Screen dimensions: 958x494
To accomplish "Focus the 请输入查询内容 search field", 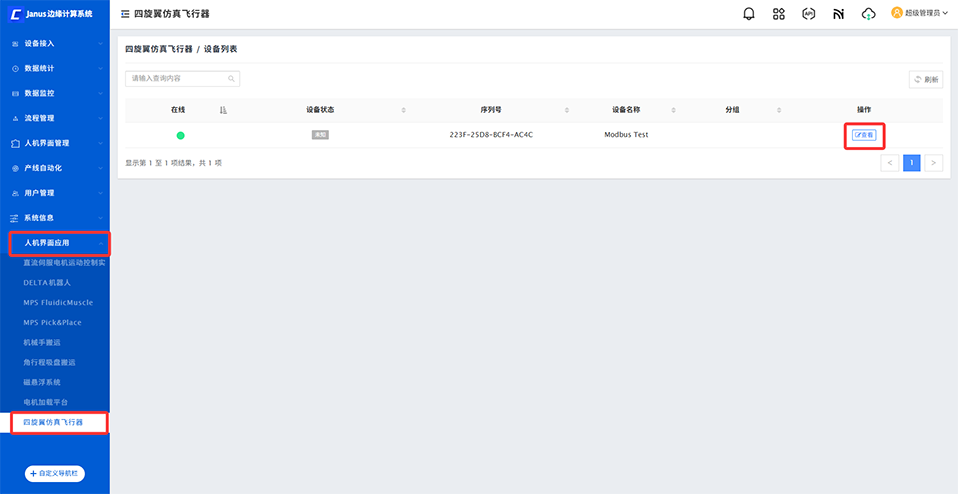I will click(x=175, y=78).
